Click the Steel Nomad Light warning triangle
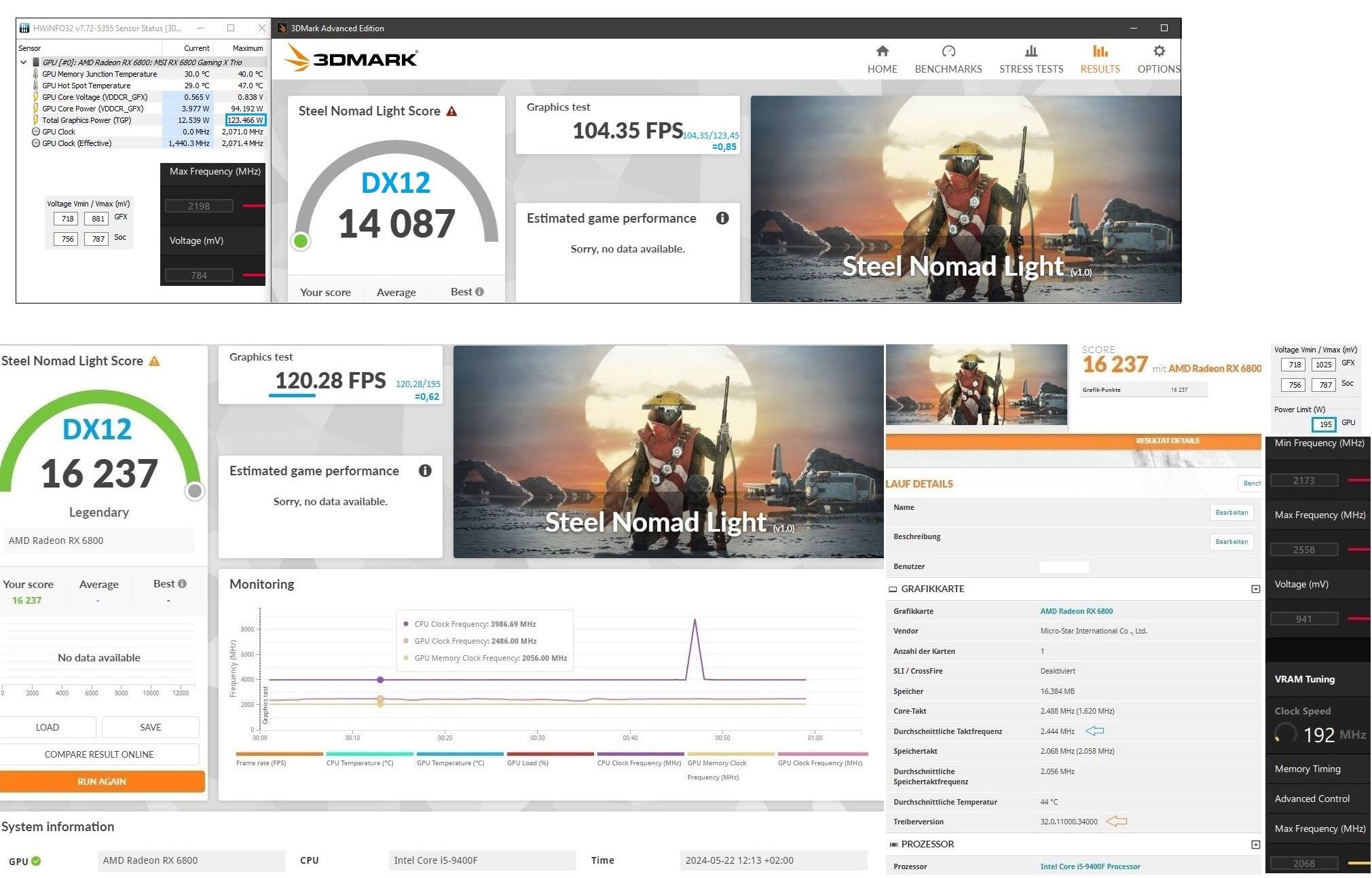1372x878 pixels. [x=451, y=111]
